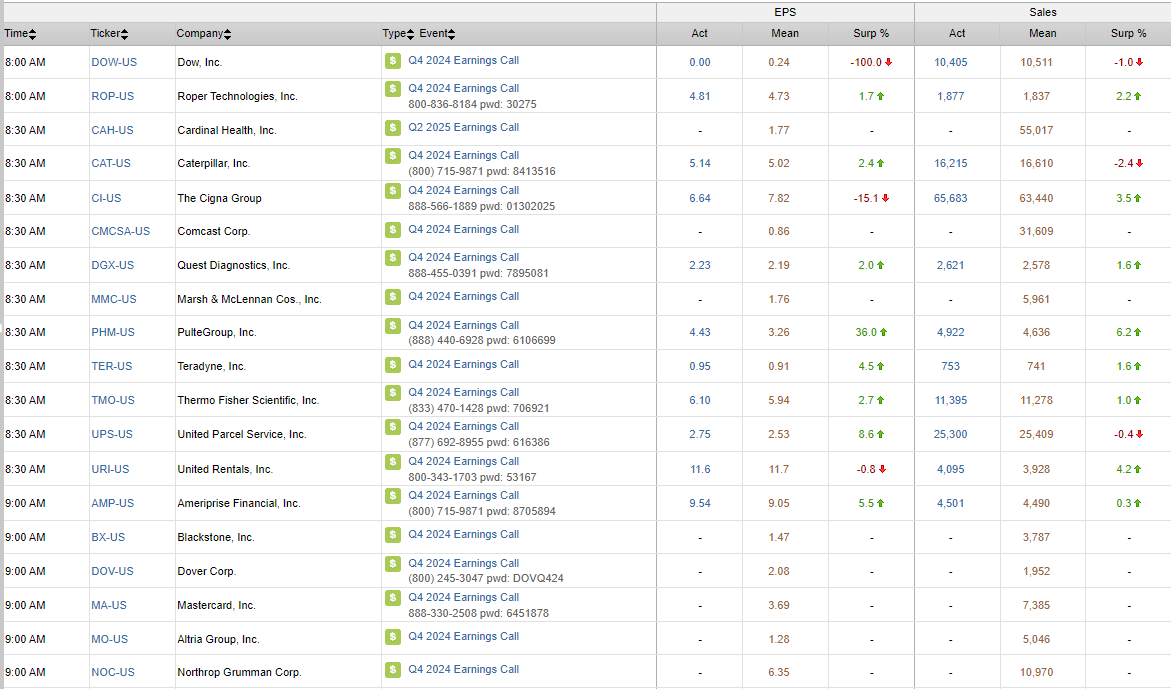Click the earnings icon in Dow, Inc. row
1171x689 pixels.
[x=393, y=61]
